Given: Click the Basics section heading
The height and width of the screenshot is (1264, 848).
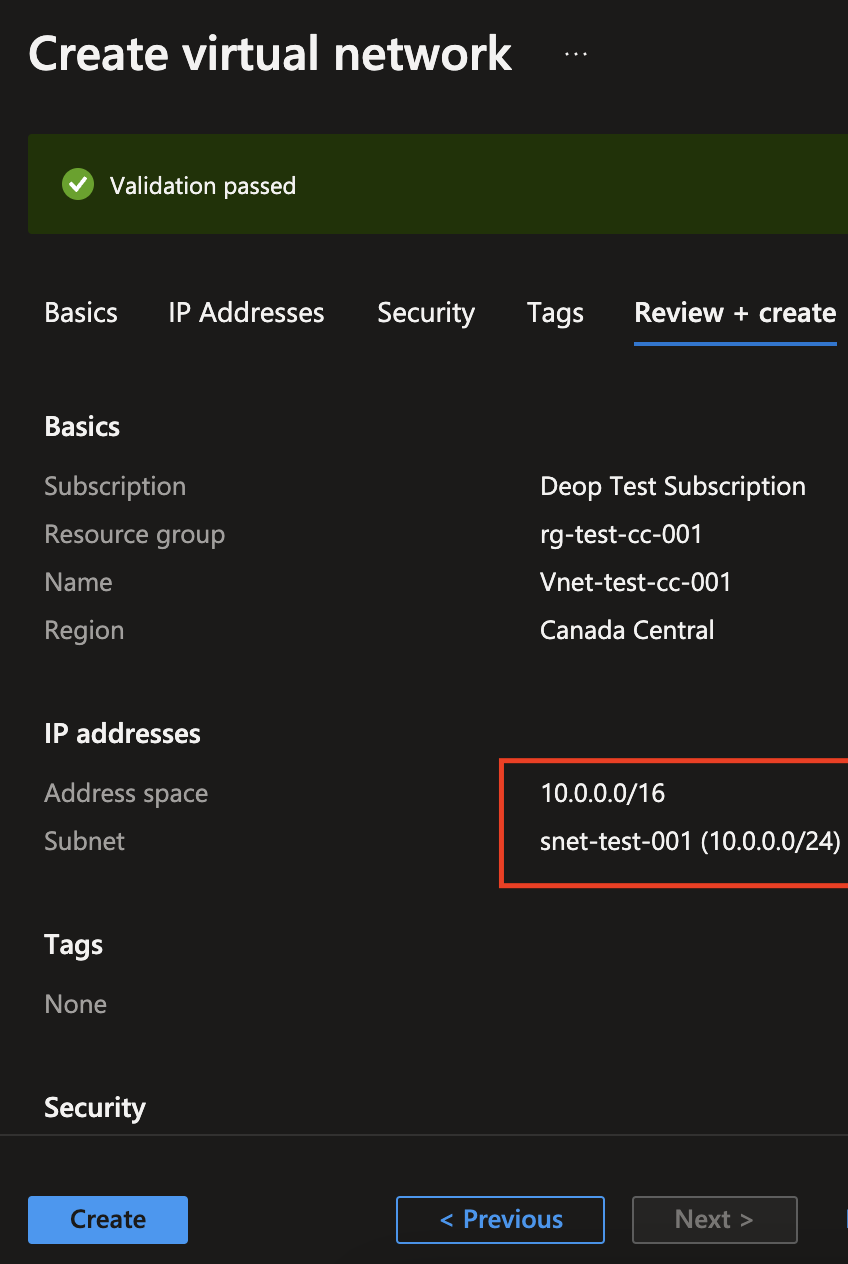Looking at the screenshot, I should pyautogui.click(x=82, y=427).
